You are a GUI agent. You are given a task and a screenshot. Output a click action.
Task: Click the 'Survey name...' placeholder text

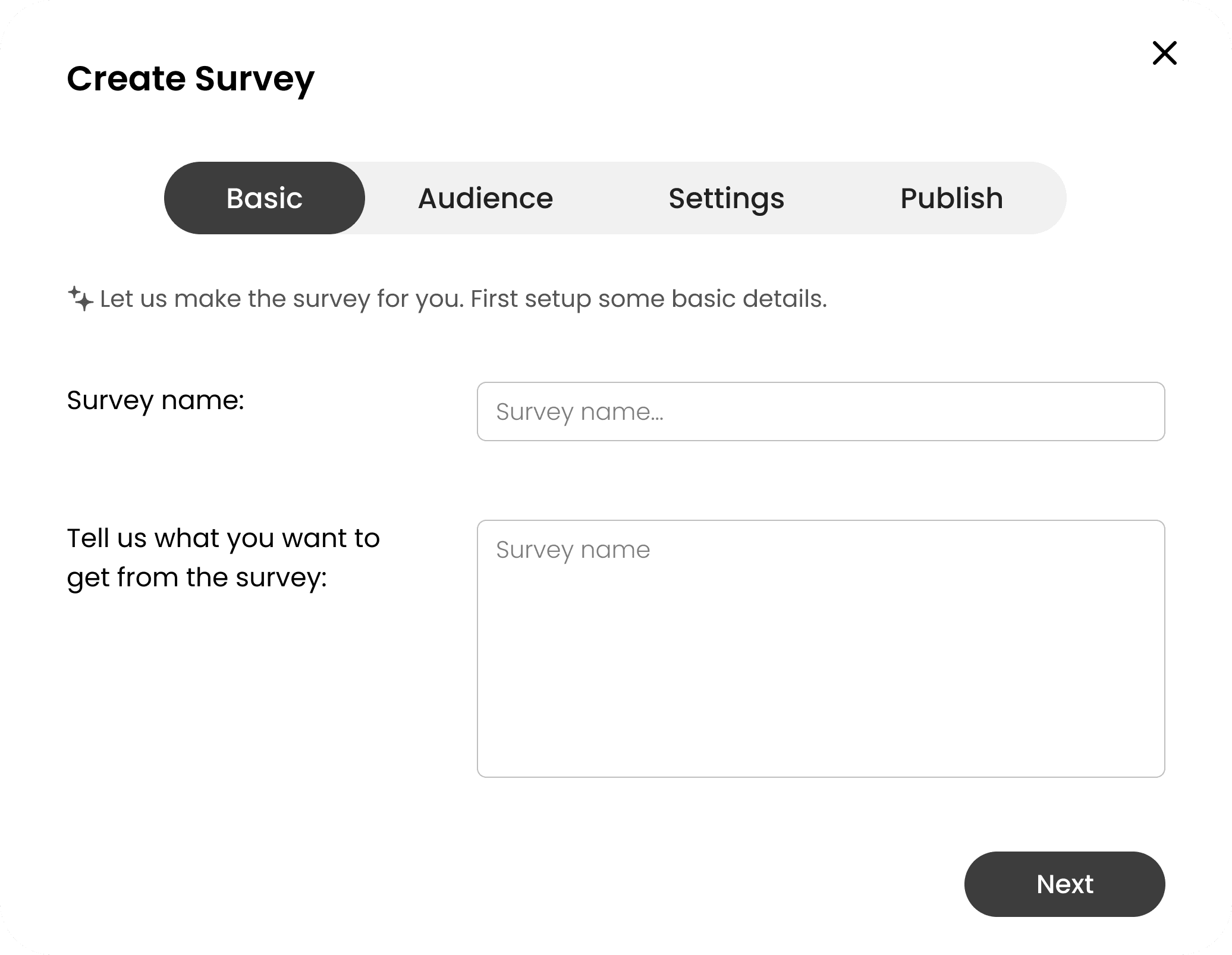(x=580, y=411)
